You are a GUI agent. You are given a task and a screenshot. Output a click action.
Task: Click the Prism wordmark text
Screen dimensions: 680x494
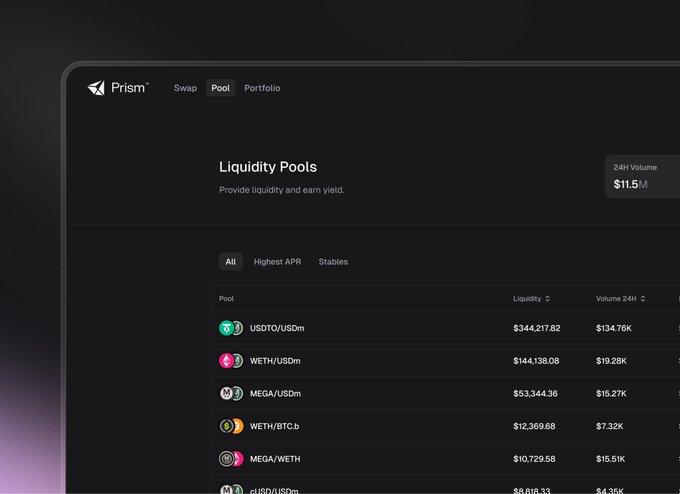(129, 88)
